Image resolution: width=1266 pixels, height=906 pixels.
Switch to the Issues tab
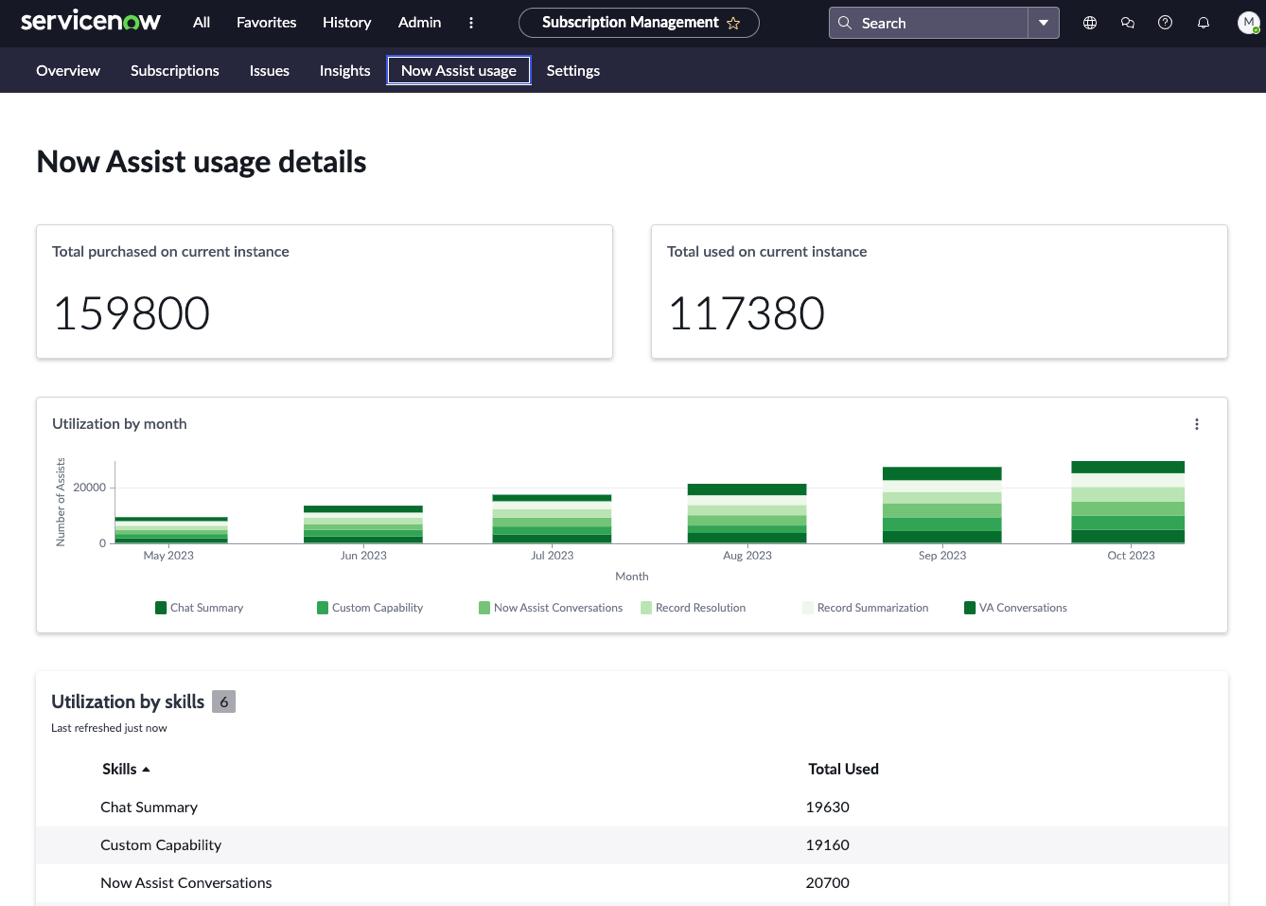270,70
